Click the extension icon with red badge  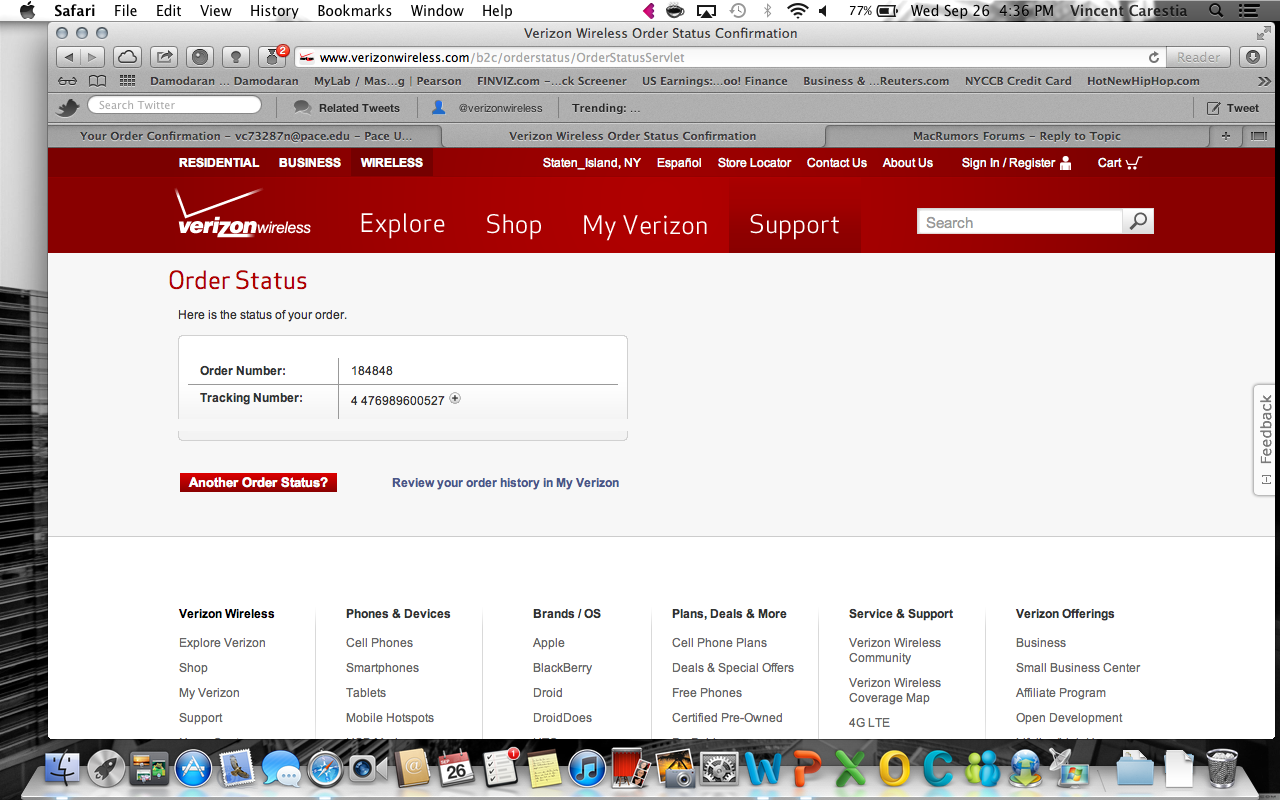coord(273,56)
